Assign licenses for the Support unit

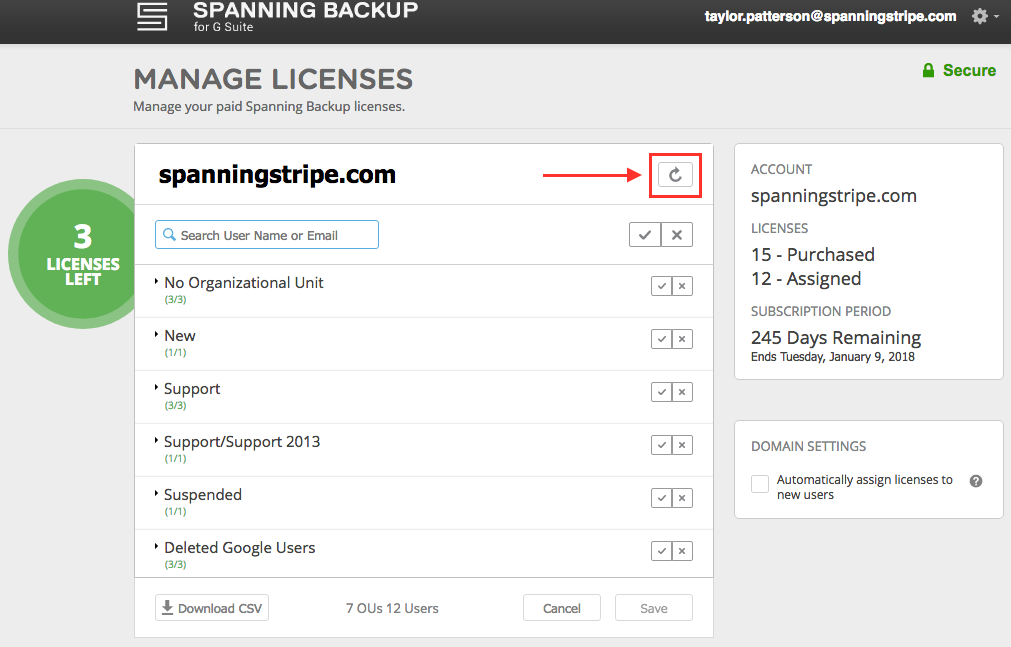(x=662, y=392)
